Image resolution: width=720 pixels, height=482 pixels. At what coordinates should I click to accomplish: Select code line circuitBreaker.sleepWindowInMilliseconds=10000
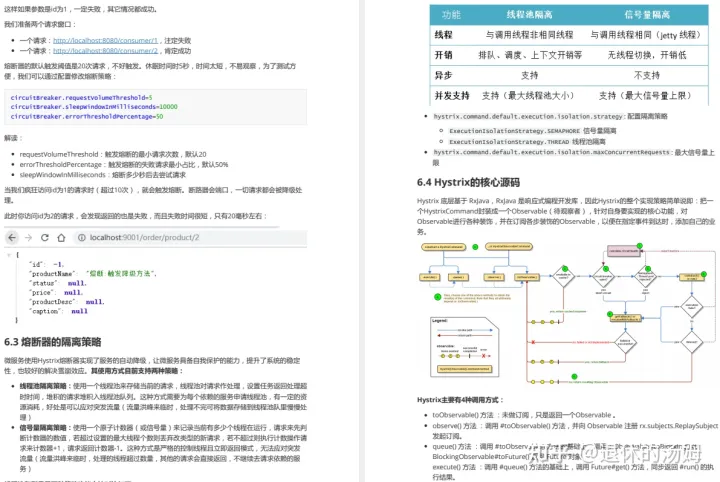pos(94,106)
